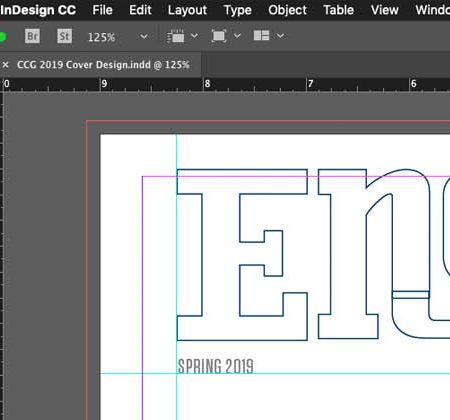The image size is (450, 420).
Task: Open the File menu
Action: (x=102, y=10)
